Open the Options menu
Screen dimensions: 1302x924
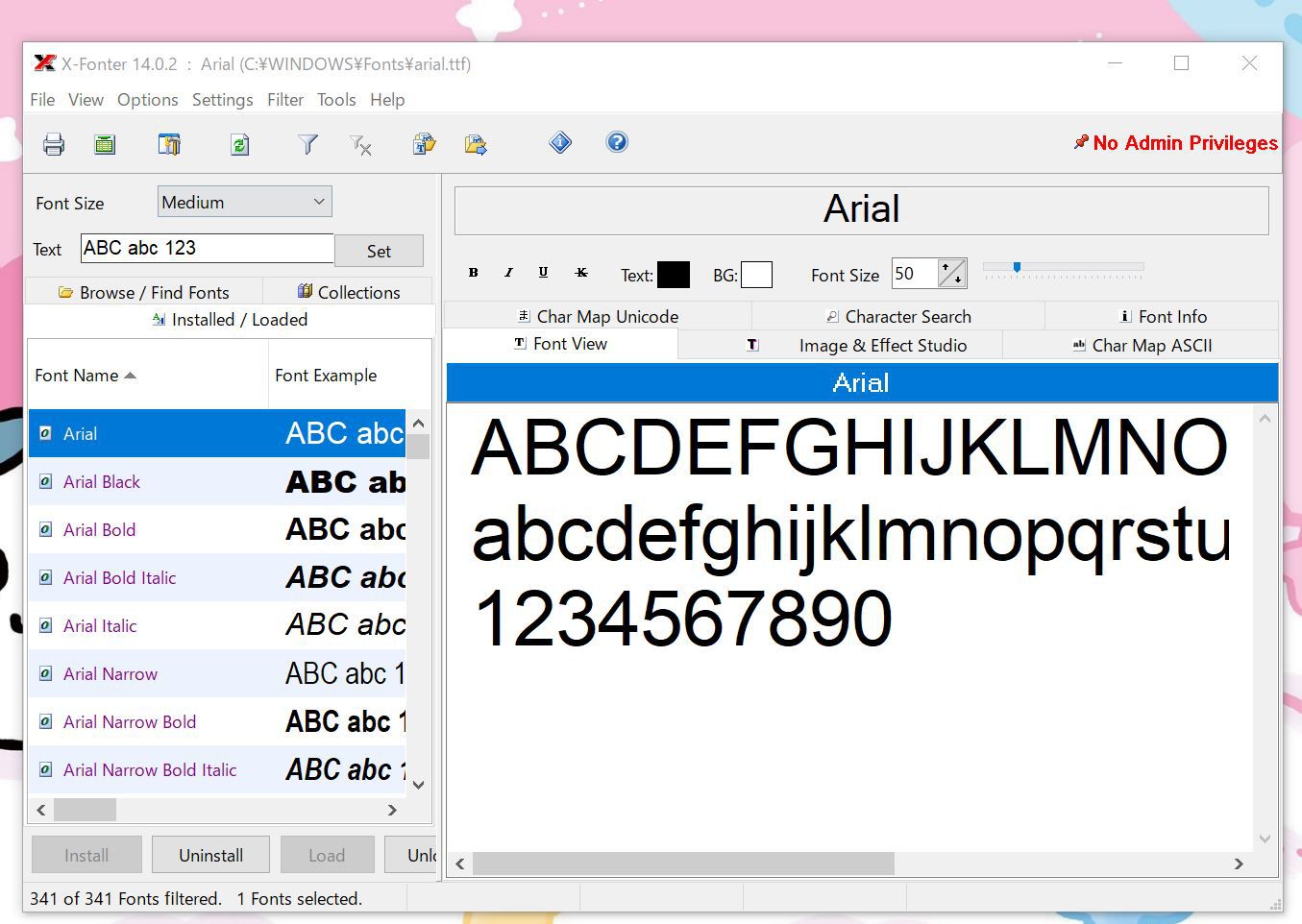tap(148, 99)
